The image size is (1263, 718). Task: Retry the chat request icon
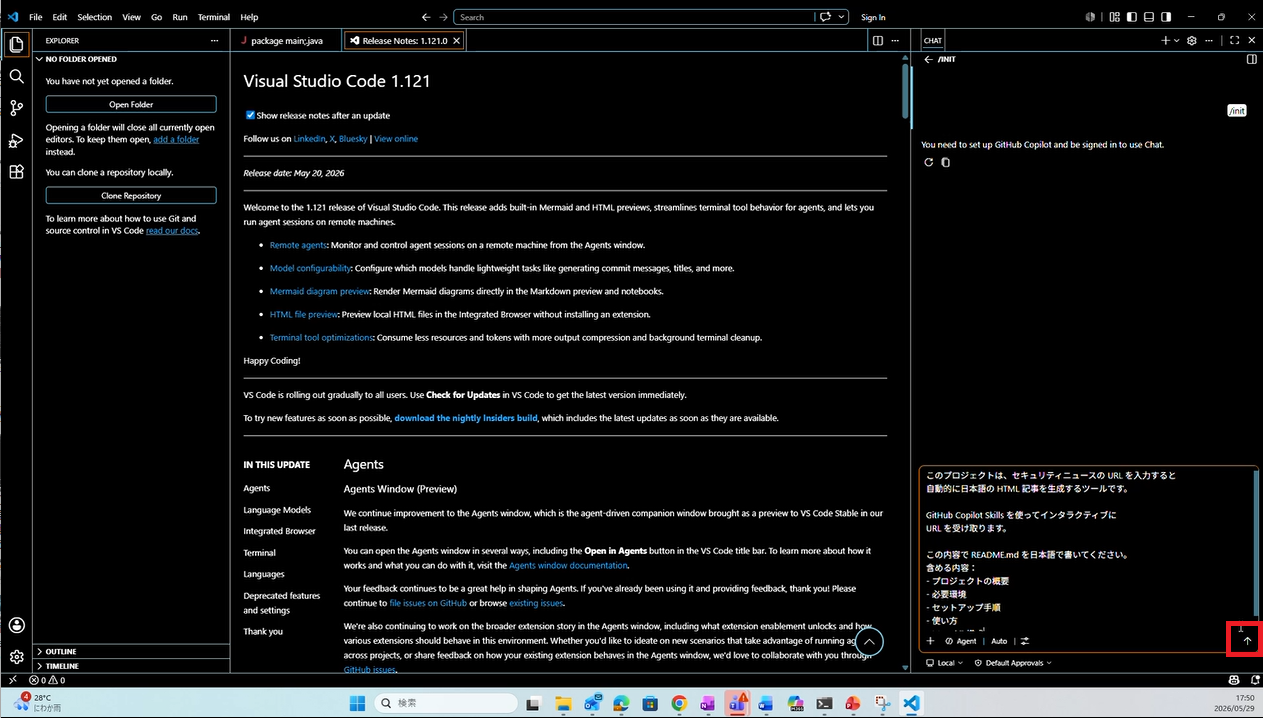click(928, 162)
